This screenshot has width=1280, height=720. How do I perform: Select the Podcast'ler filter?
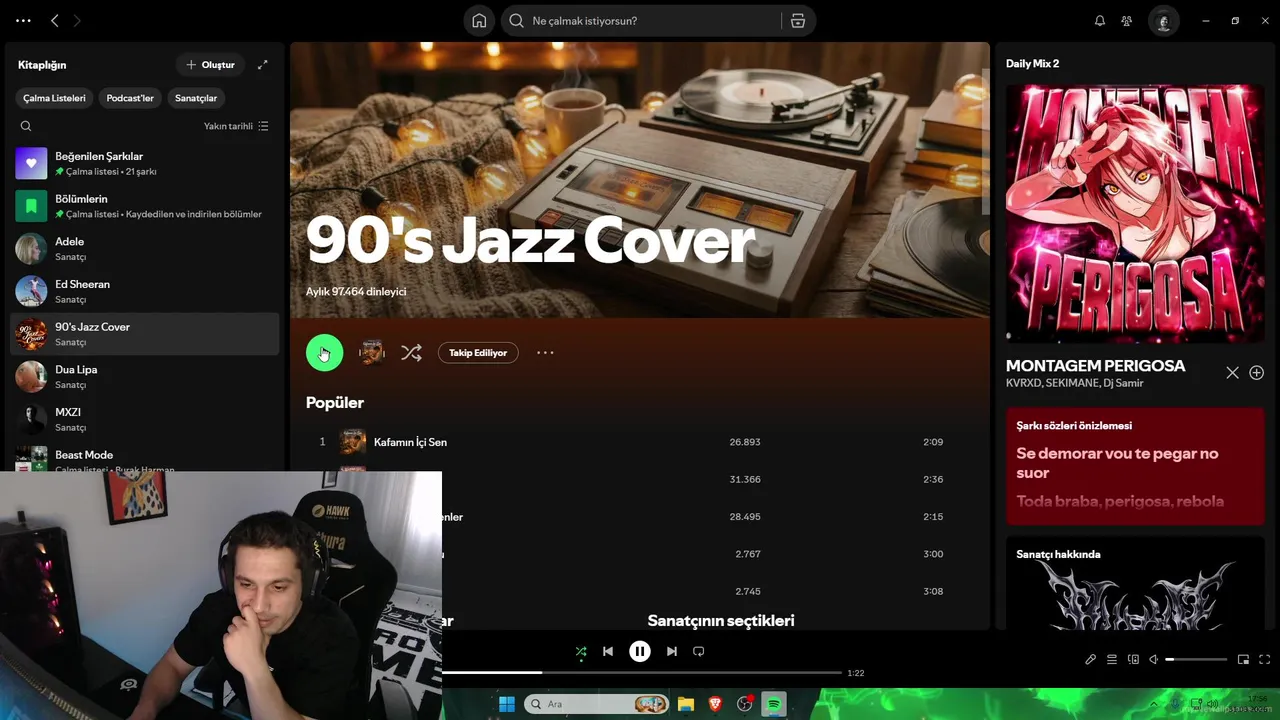(130, 98)
